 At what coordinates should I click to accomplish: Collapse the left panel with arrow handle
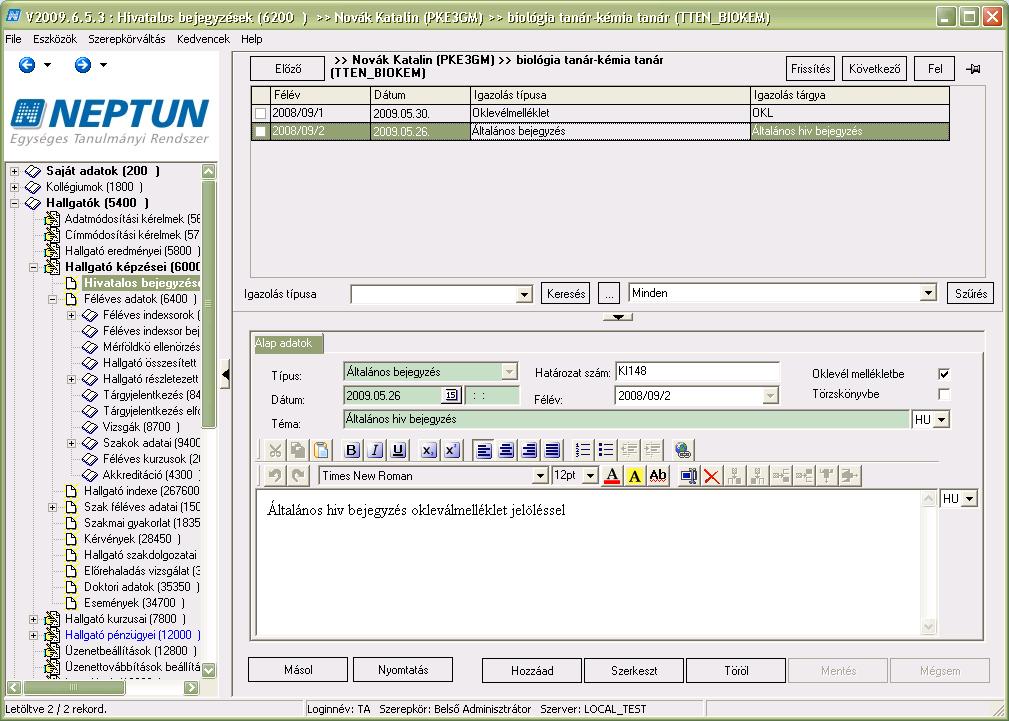pyautogui.click(x=225, y=375)
